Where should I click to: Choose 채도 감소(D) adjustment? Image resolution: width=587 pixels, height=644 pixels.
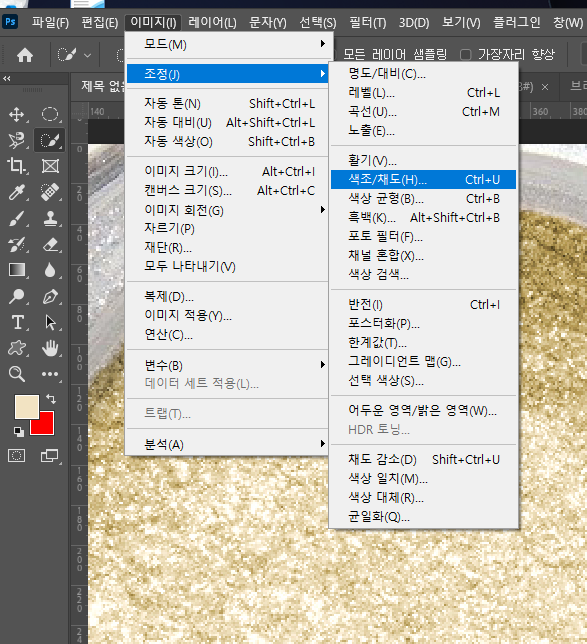tap(423, 460)
